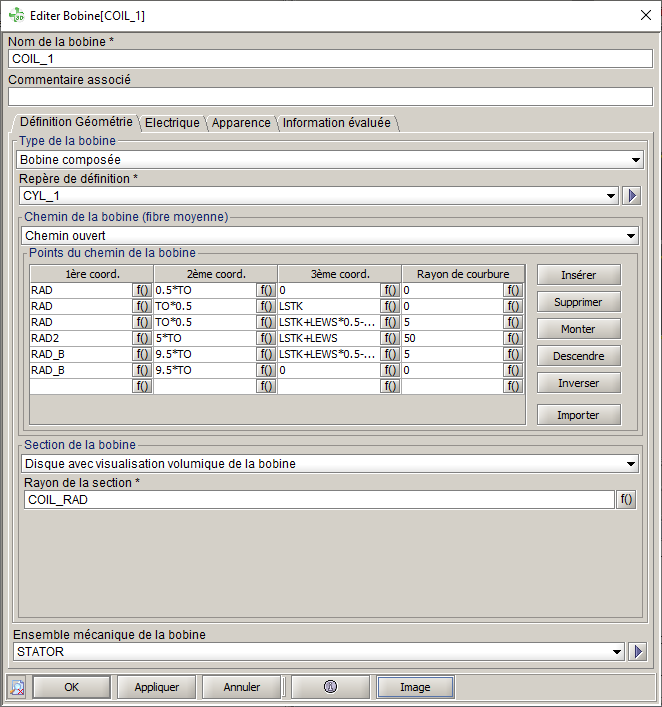This screenshot has width=662, height=707.
Task: Click arrow button next to STATOR ensemble
Action: click(640, 652)
